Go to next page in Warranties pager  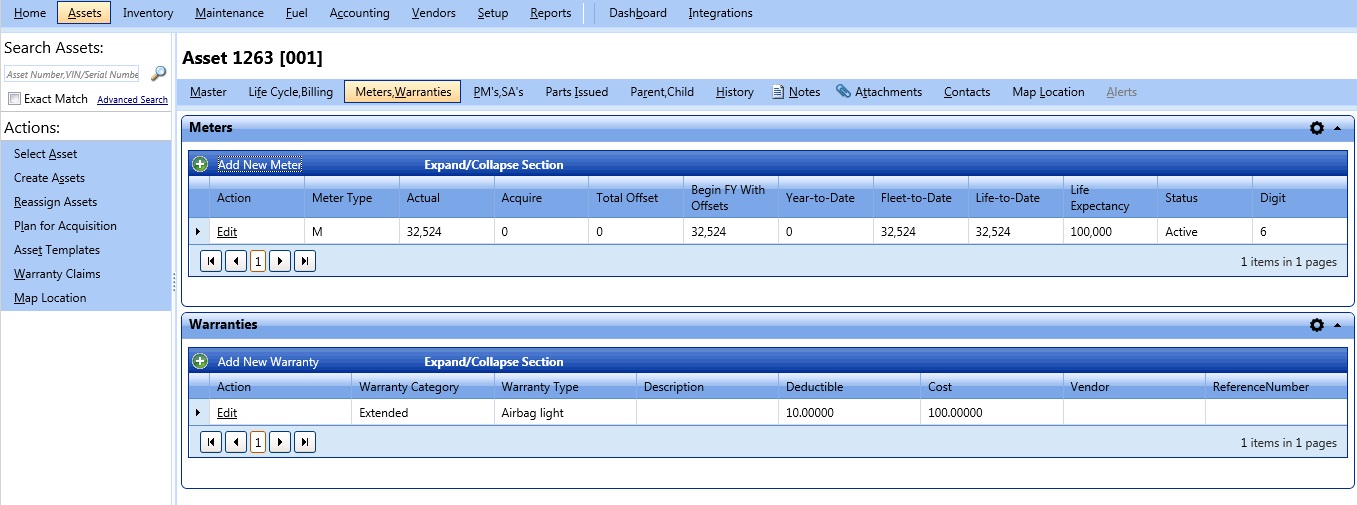[x=281, y=442]
